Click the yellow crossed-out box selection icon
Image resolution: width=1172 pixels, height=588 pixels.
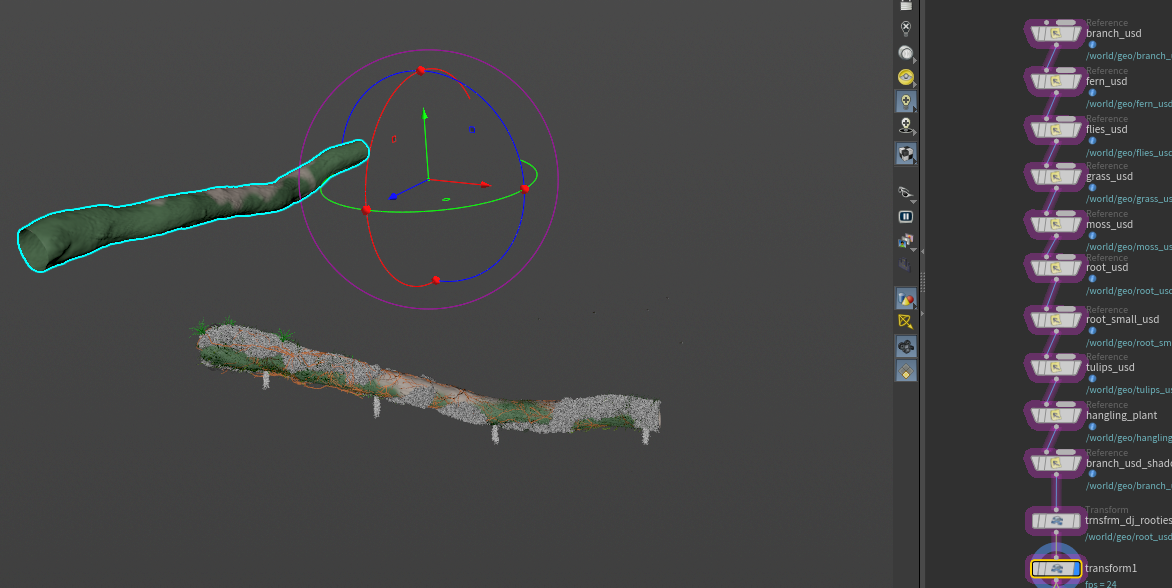905,322
